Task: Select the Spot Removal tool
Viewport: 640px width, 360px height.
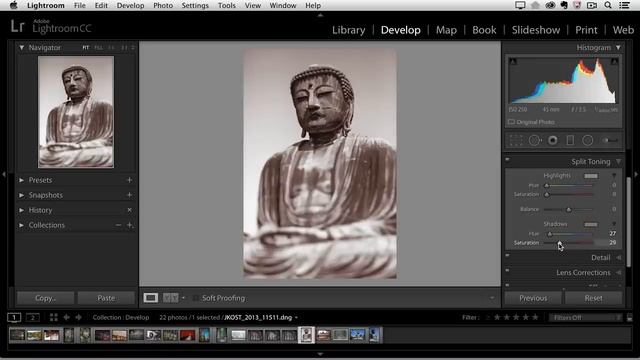Action: point(535,140)
